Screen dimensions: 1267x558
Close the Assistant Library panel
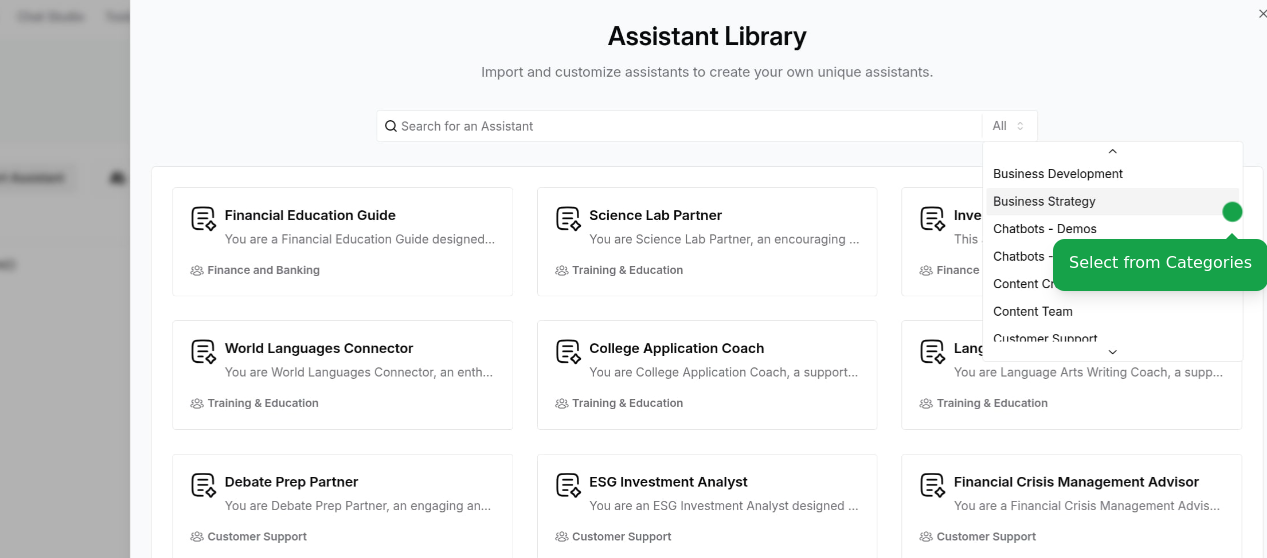click(1261, 13)
